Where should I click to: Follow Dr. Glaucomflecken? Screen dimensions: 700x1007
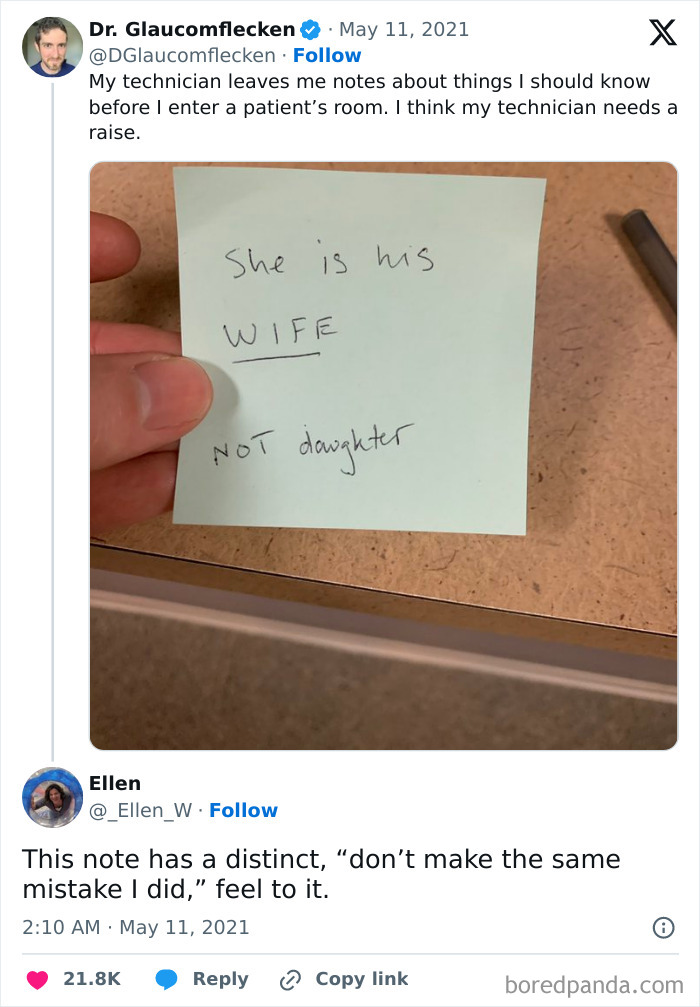click(x=328, y=55)
